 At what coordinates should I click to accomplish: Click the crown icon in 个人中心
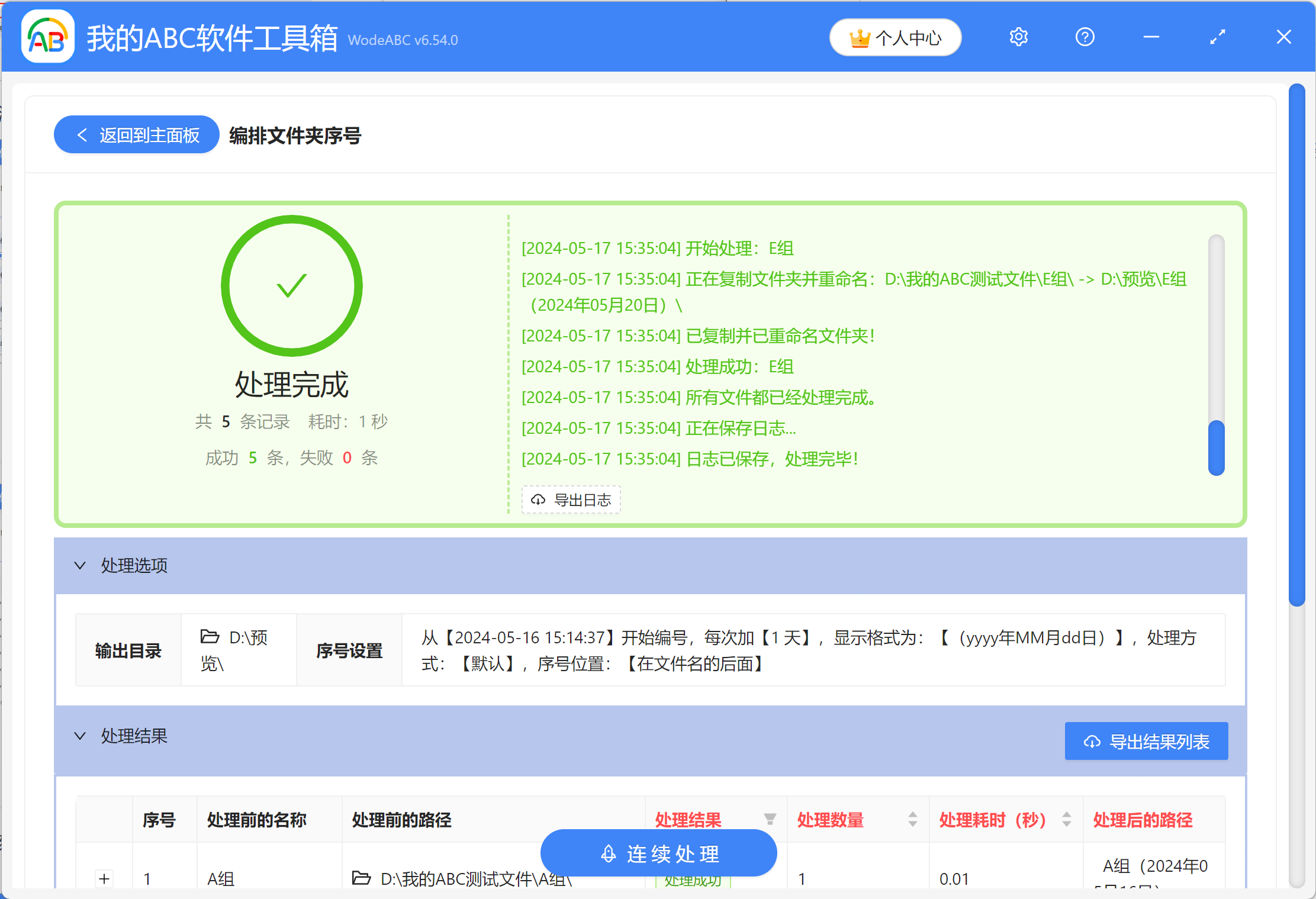tap(861, 37)
